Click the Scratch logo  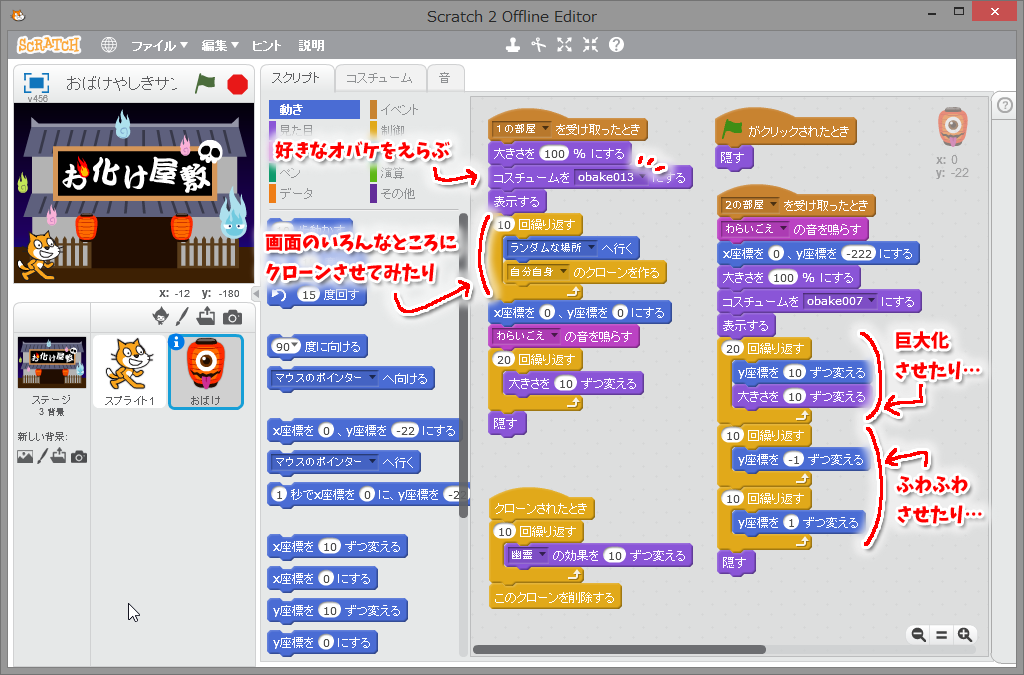[49, 45]
